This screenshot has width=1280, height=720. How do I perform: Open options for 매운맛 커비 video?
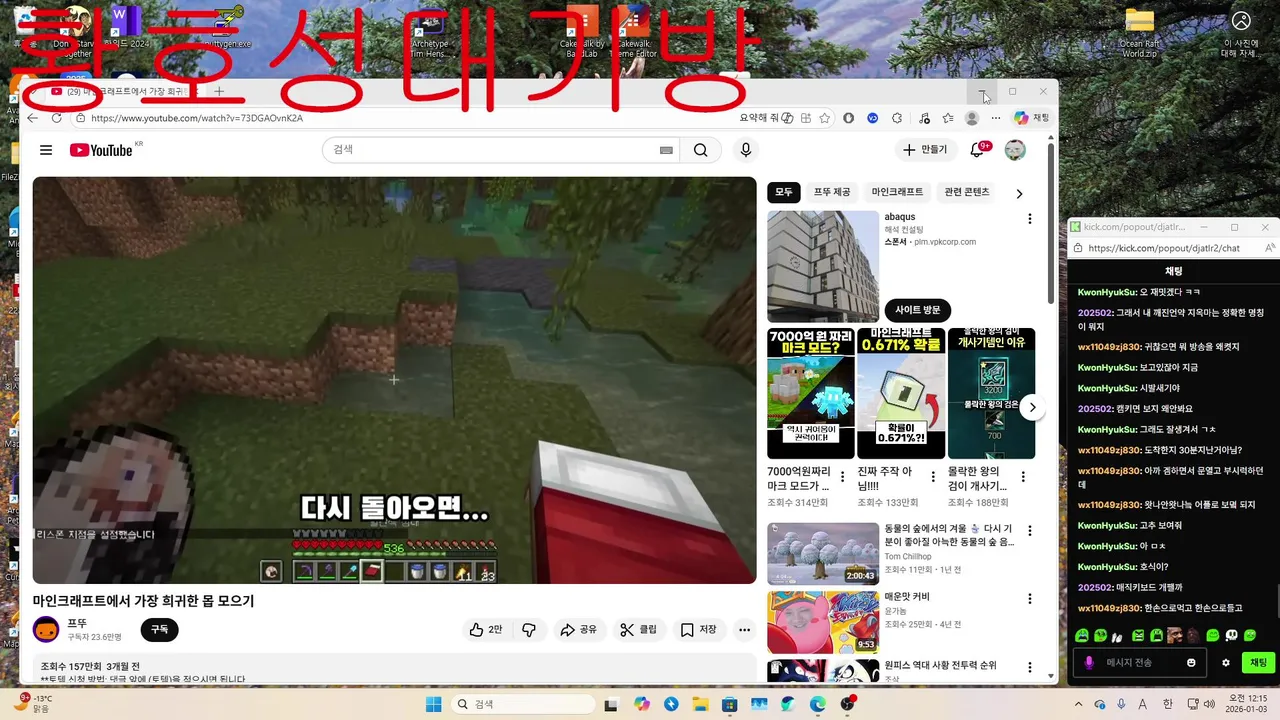(x=1030, y=599)
